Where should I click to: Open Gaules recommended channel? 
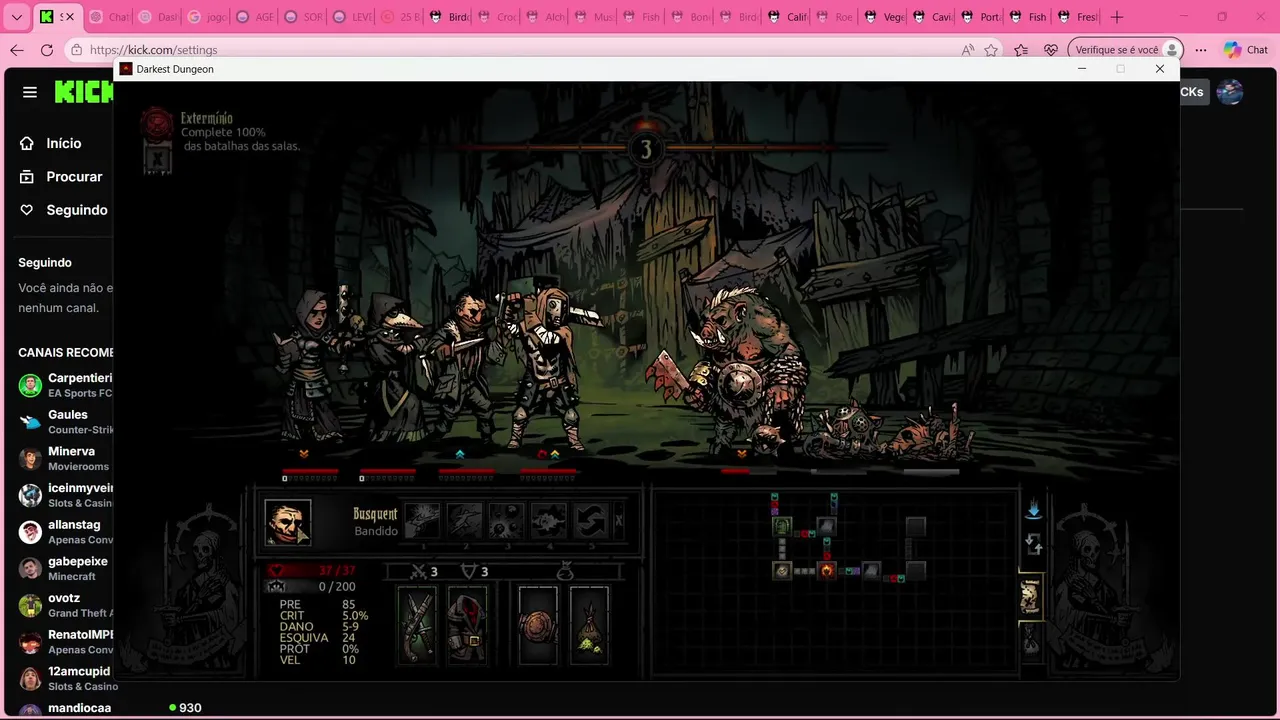tap(65, 421)
